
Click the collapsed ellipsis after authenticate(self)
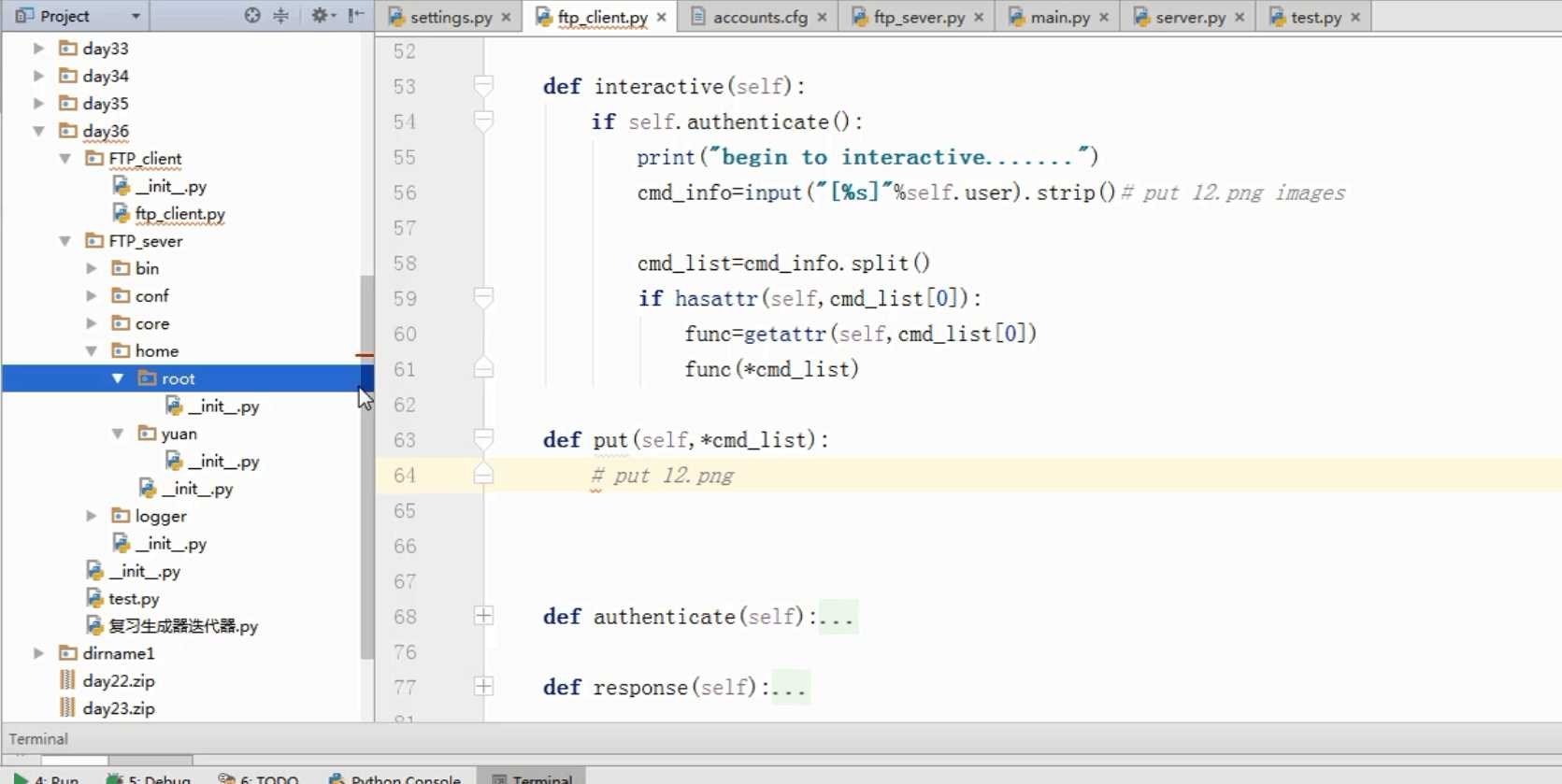838,617
